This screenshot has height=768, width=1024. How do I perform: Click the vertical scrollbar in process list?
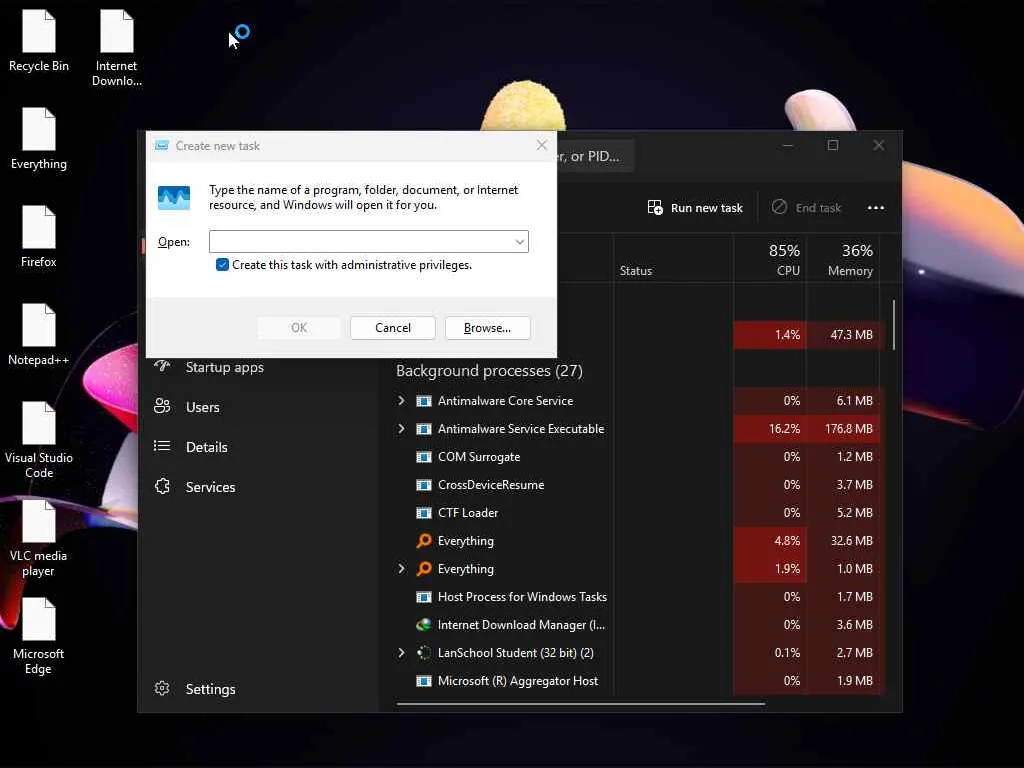[x=893, y=325]
